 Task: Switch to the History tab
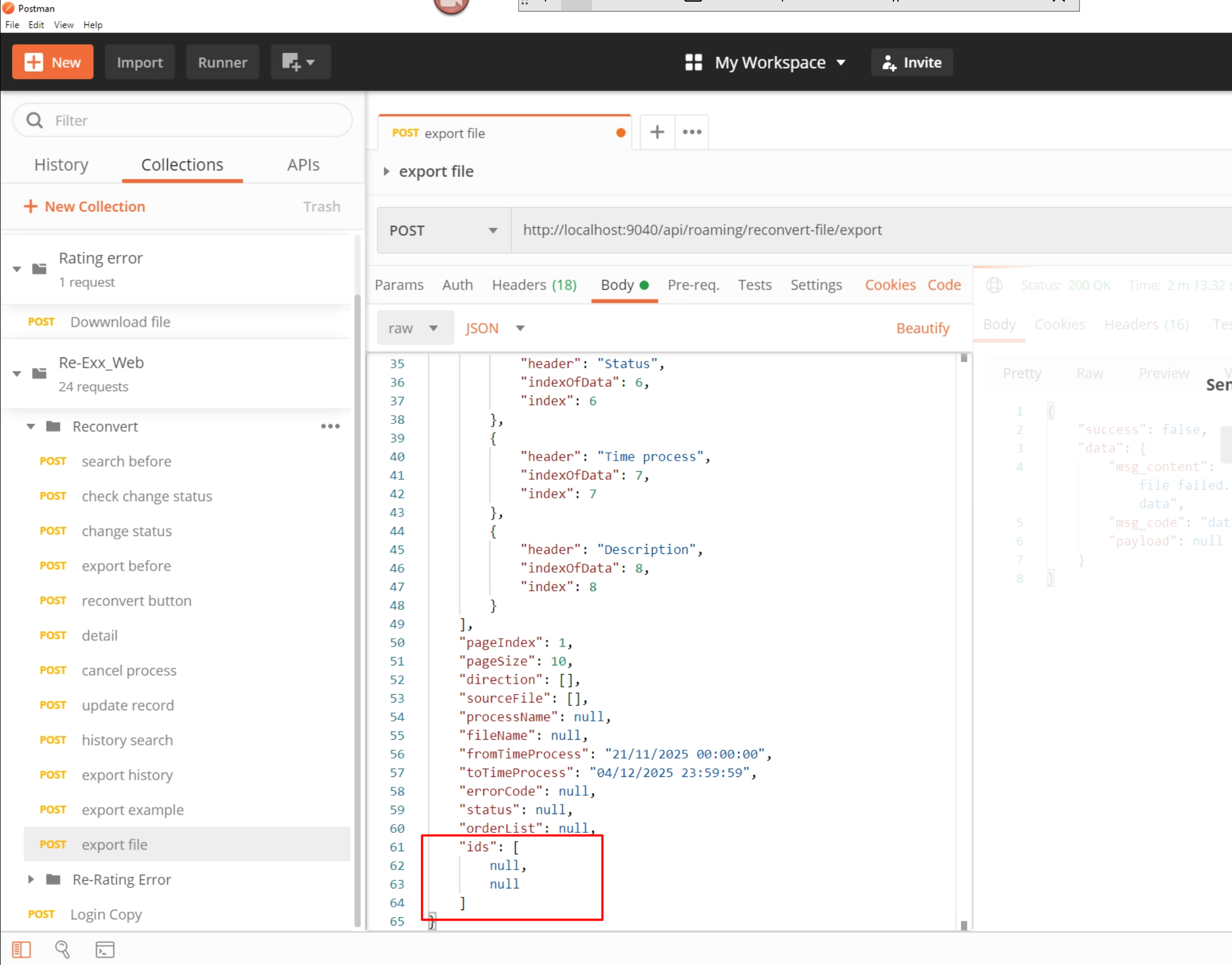(x=61, y=165)
